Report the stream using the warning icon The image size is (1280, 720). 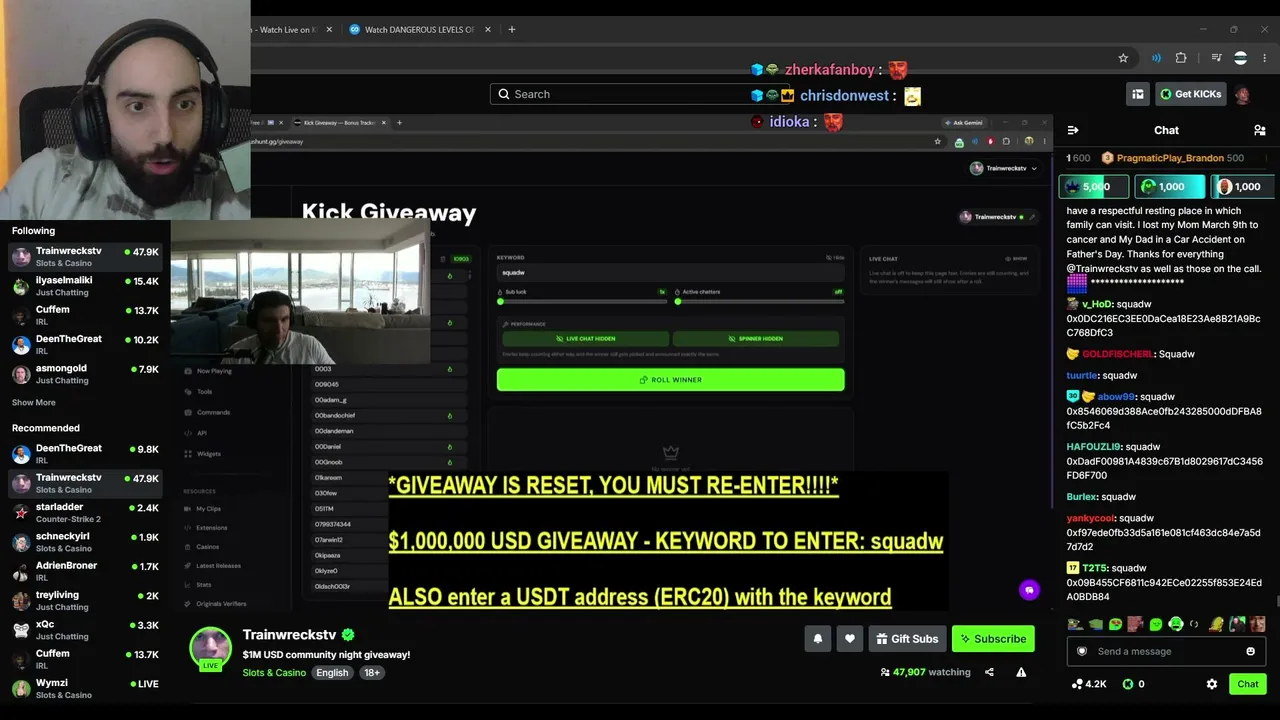click(1021, 672)
